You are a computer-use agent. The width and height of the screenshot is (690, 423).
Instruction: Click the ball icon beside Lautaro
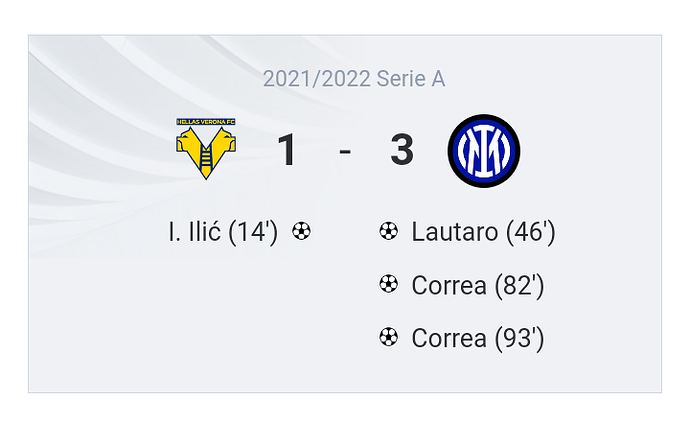pos(389,232)
